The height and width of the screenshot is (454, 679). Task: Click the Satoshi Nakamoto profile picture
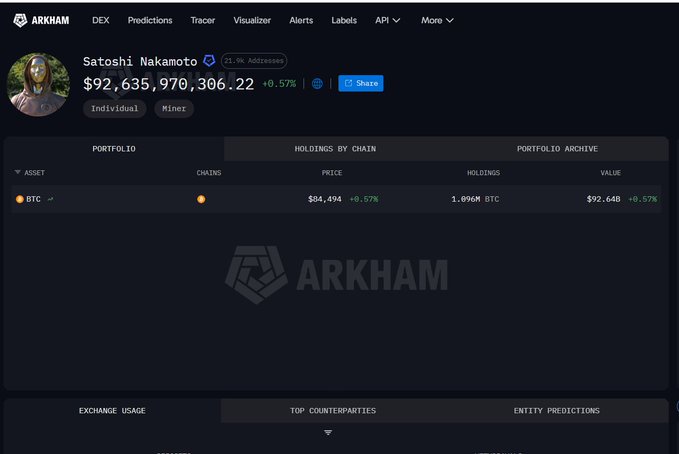pyautogui.click(x=39, y=84)
